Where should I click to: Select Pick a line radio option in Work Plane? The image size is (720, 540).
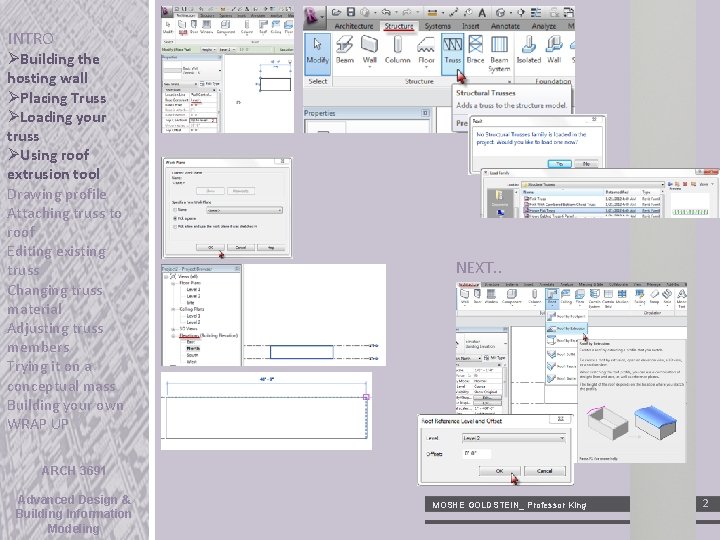point(175,226)
